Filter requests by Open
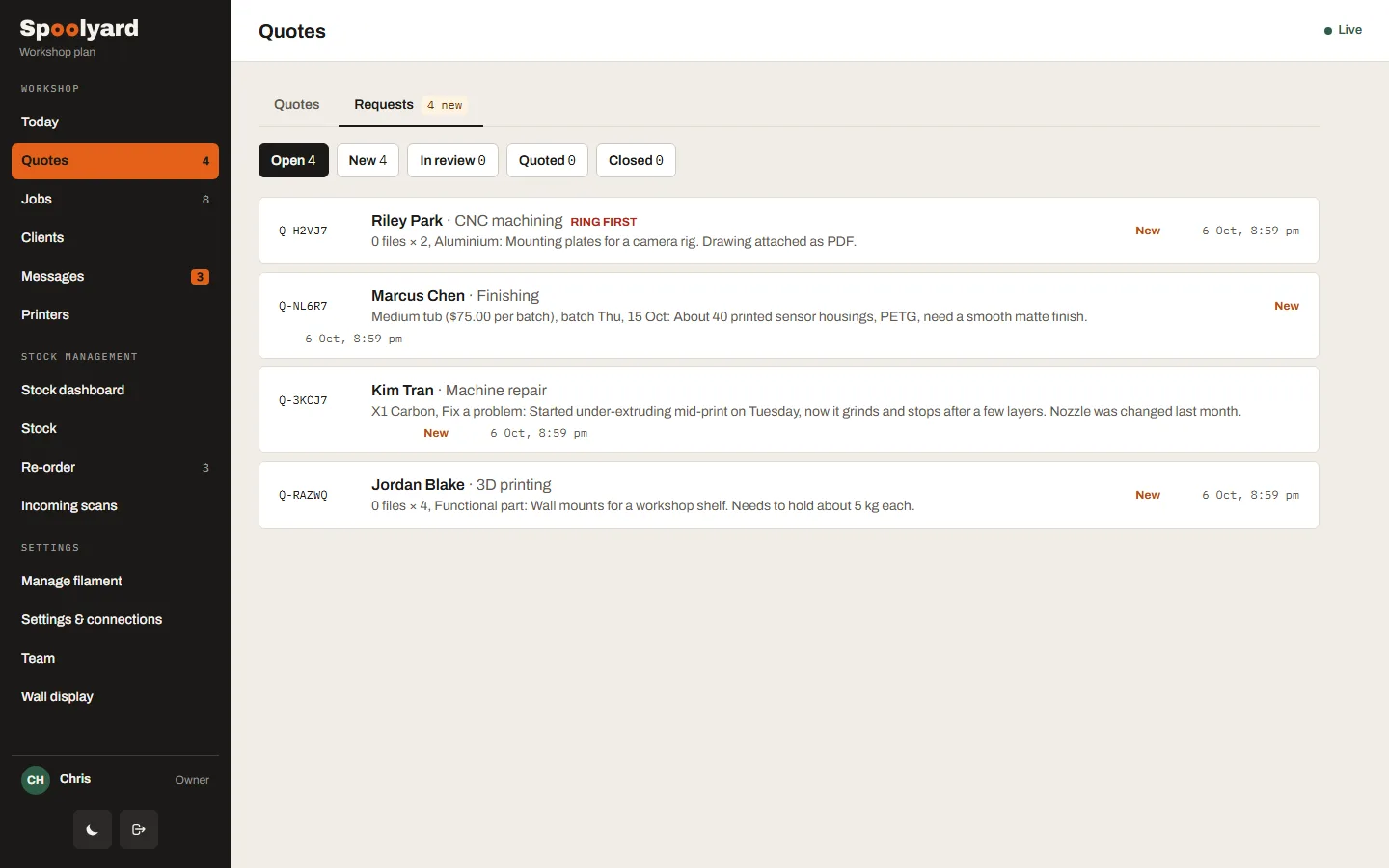The width and height of the screenshot is (1389, 868). (x=293, y=160)
